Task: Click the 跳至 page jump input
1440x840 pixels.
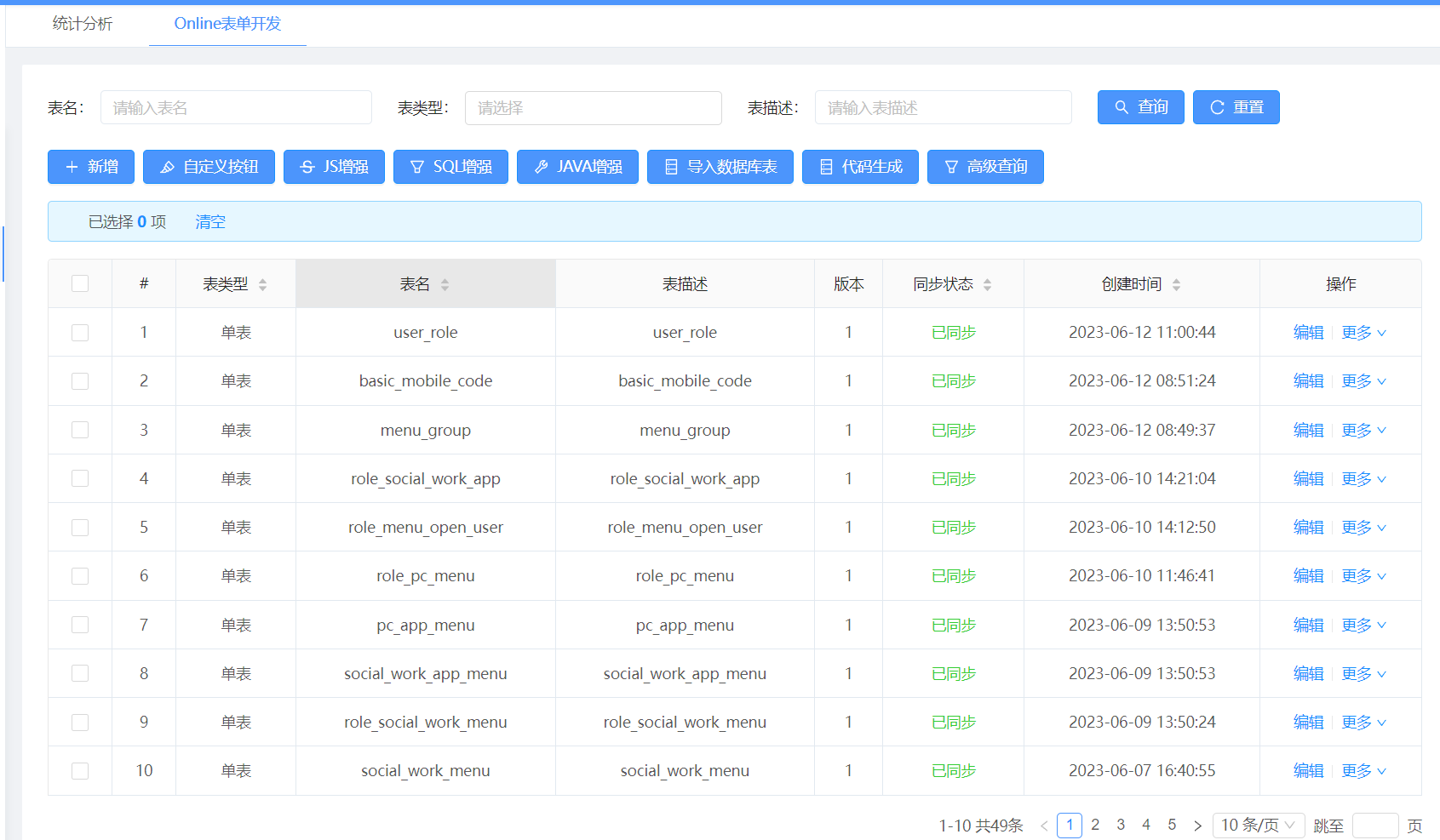Action: click(1375, 826)
